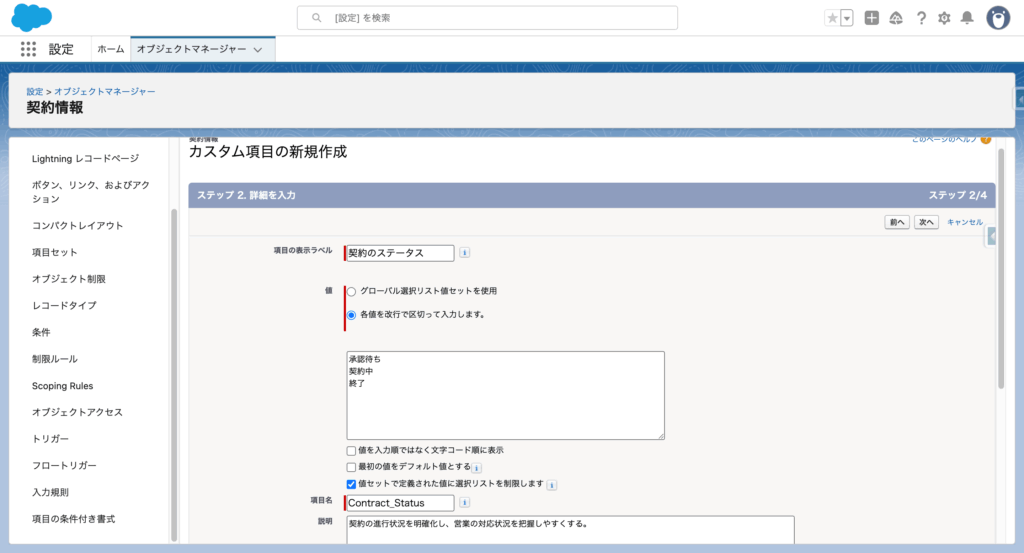This screenshot has width=1024, height=553.
Task: Click the キャンセル link
Action: (x=964, y=222)
